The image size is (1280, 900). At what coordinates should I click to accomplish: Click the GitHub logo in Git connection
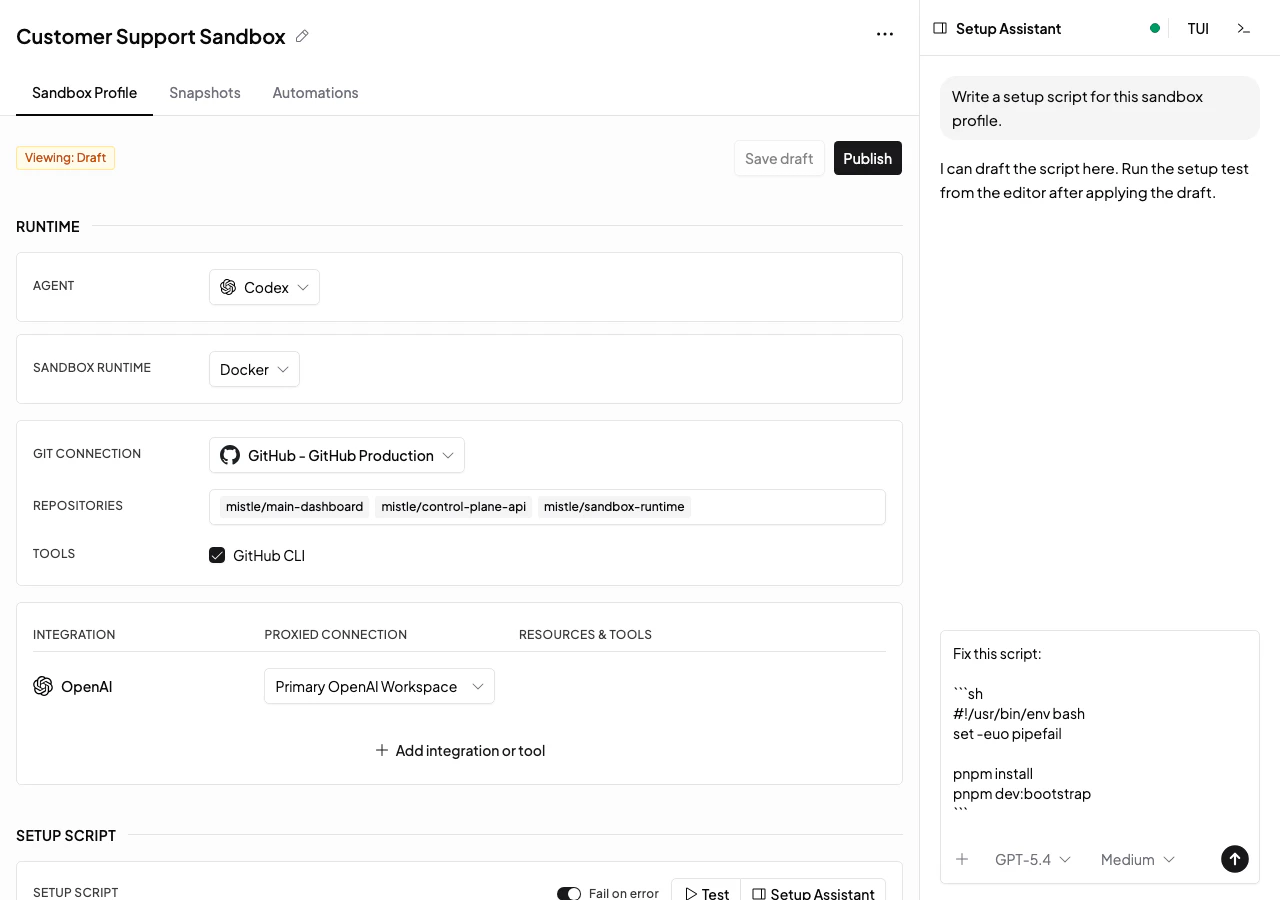(x=230, y=455)
